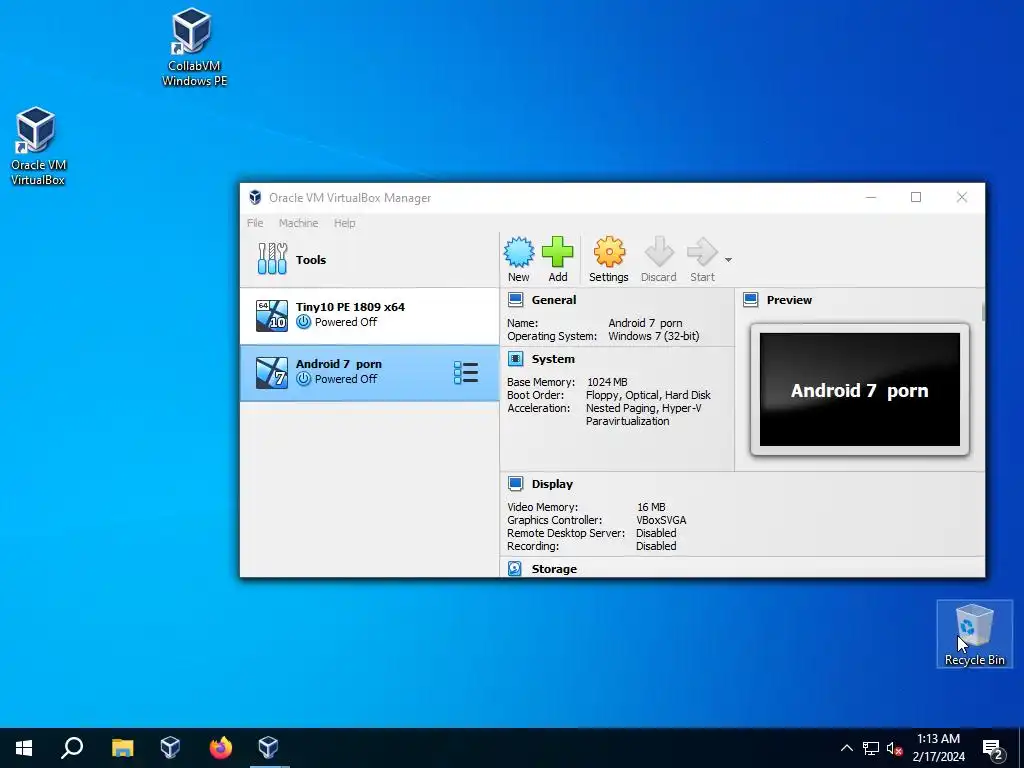Open the taskbar clock and date

[x=938, y=748]
